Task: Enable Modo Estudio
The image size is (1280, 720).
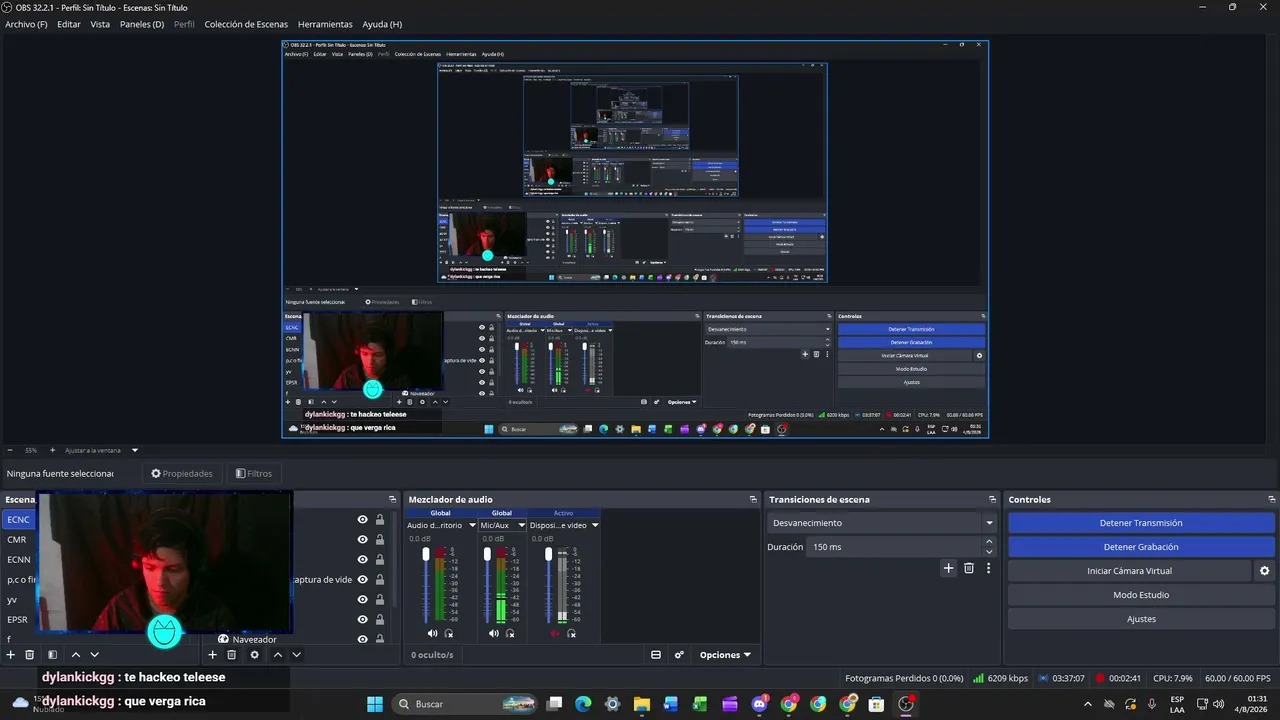Action: (1141, 595)
